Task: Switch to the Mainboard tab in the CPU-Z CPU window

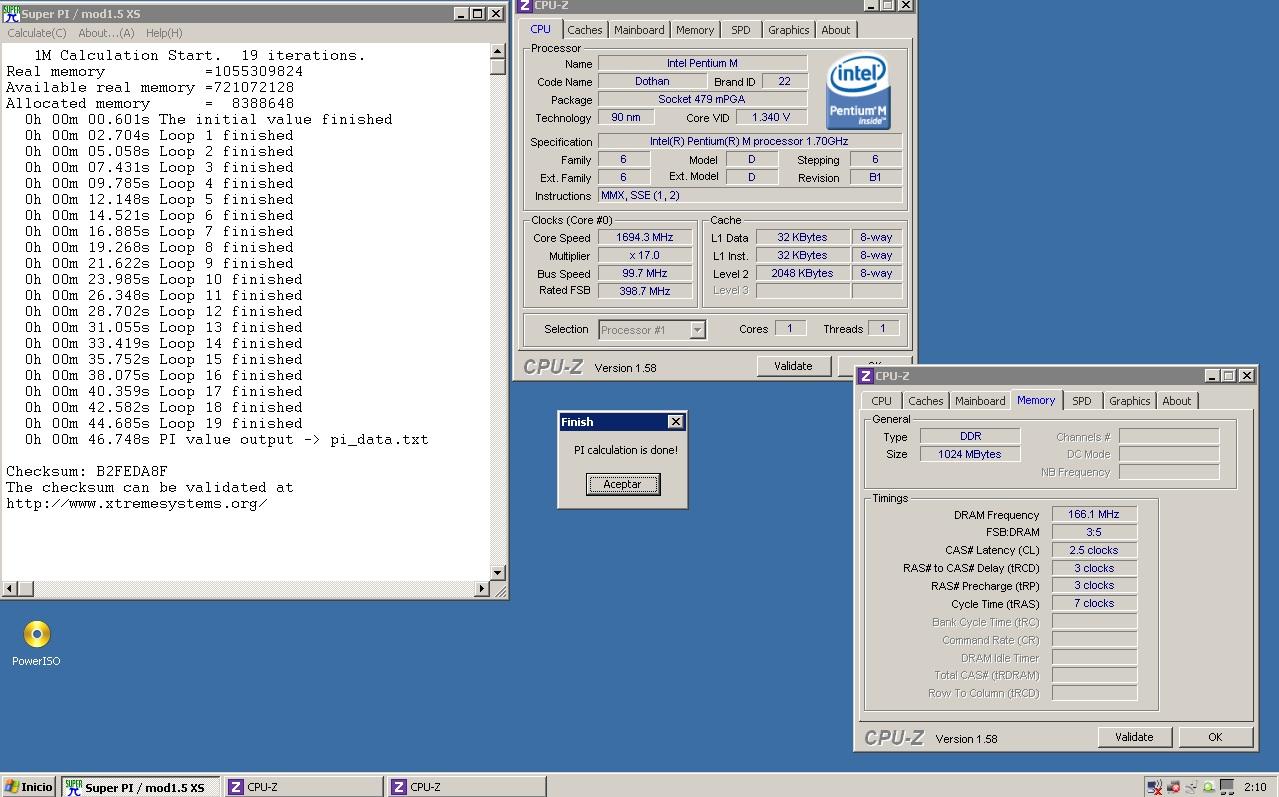Action: [x=639, y=30]
